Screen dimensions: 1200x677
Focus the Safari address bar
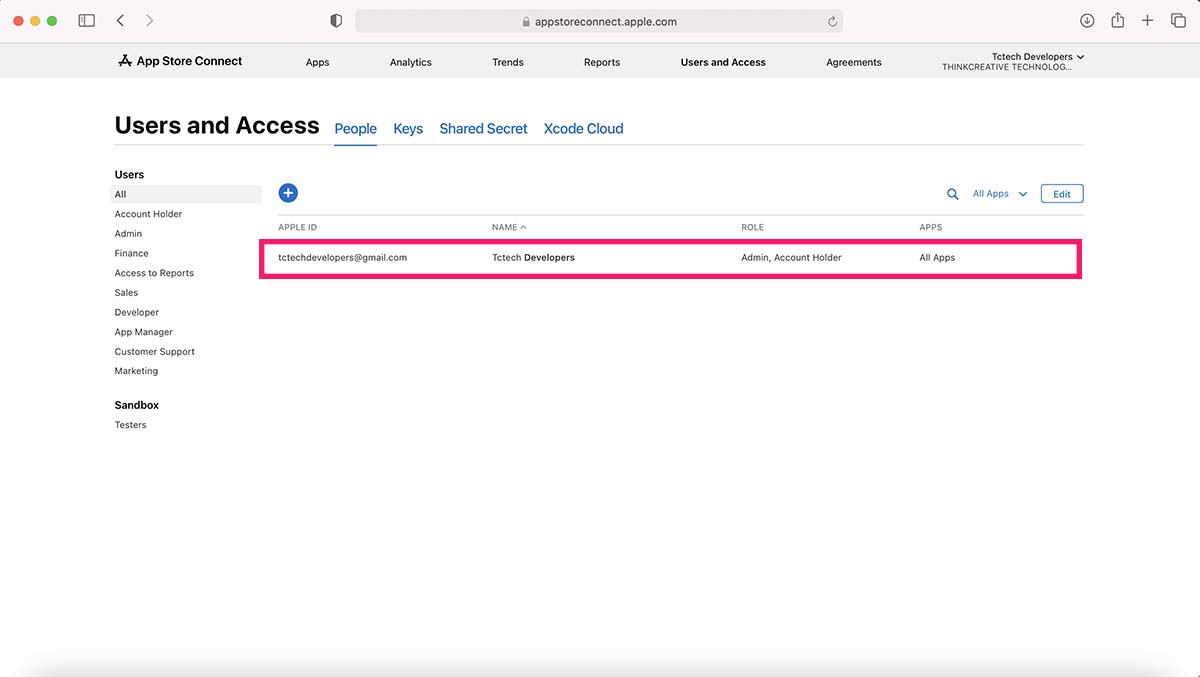click(x=599, y=21)
